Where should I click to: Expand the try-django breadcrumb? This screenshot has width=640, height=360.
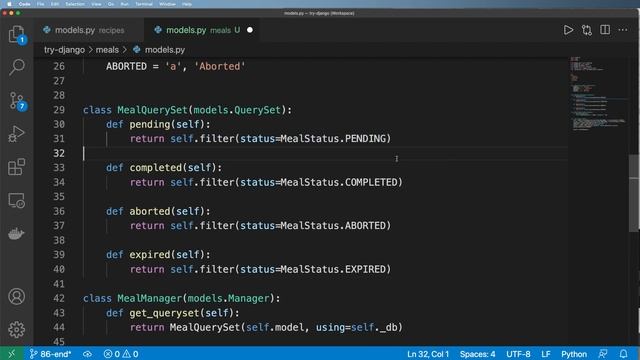(64, 50)
